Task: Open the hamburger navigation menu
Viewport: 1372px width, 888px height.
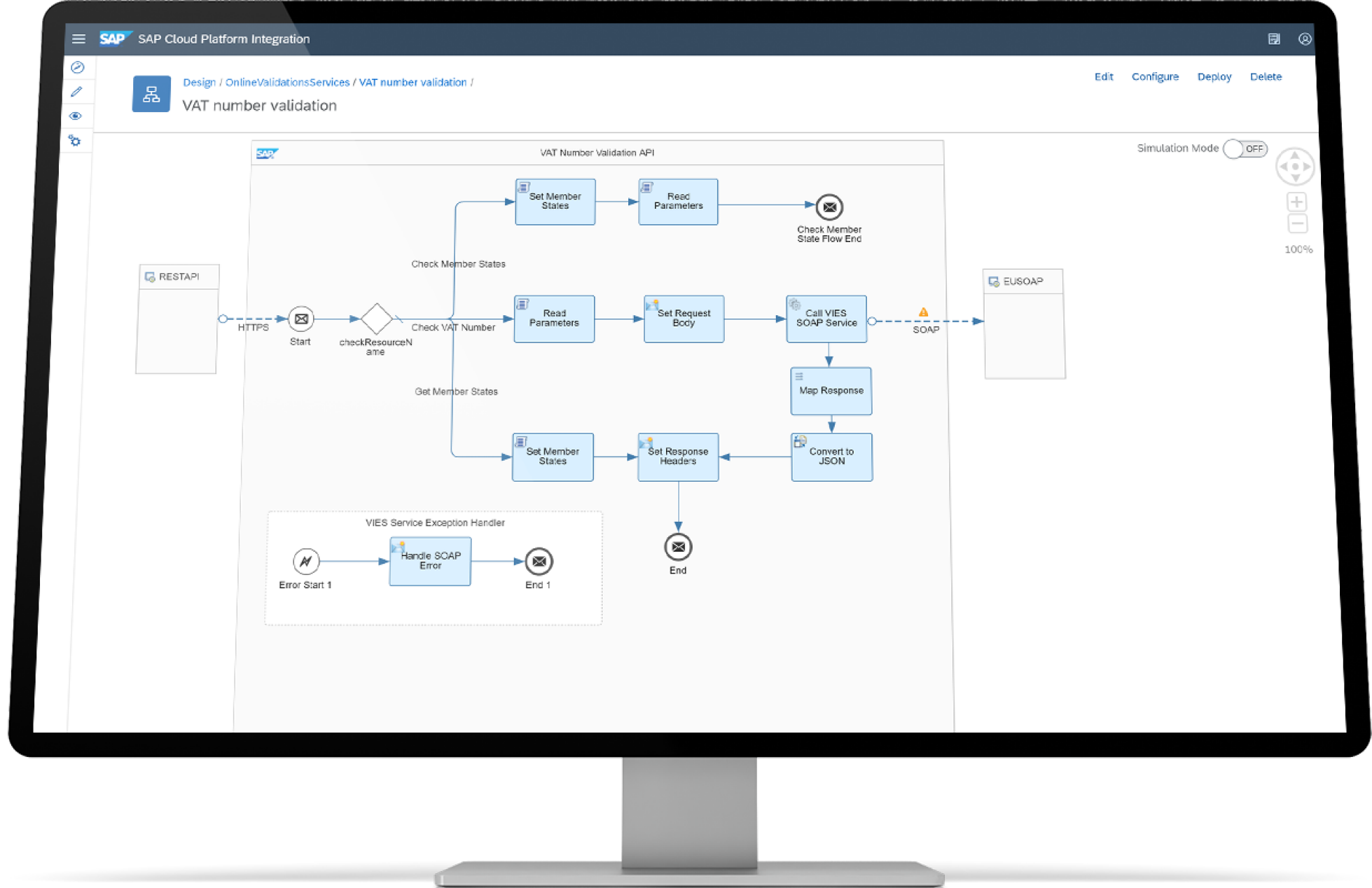Action: pyautogui.click(x=78, y=39)
